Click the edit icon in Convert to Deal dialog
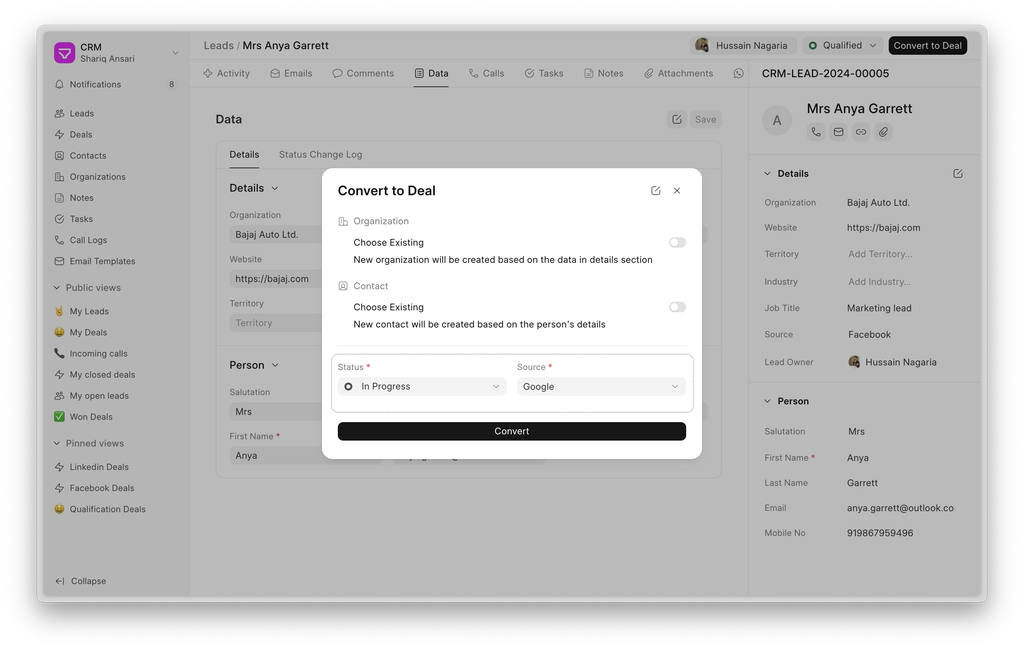 click(656, 191)
